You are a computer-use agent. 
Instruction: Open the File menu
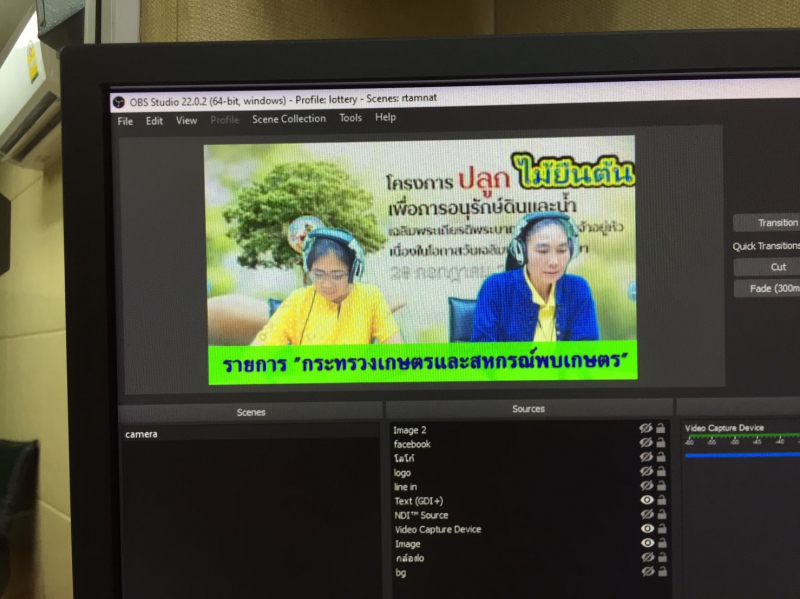point(125,121)
